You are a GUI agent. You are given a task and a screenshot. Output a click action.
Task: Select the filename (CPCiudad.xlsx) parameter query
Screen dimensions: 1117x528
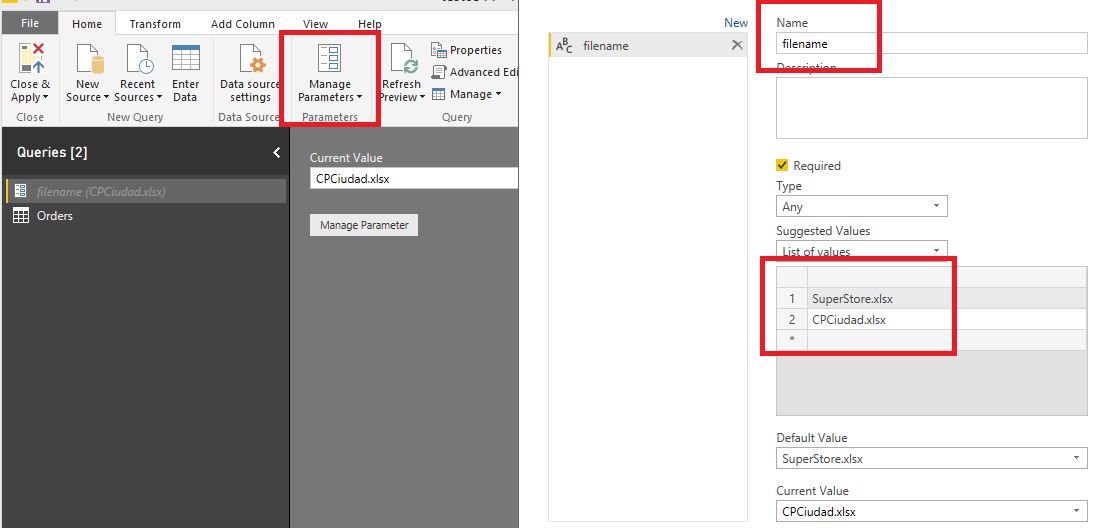(146, 192)
